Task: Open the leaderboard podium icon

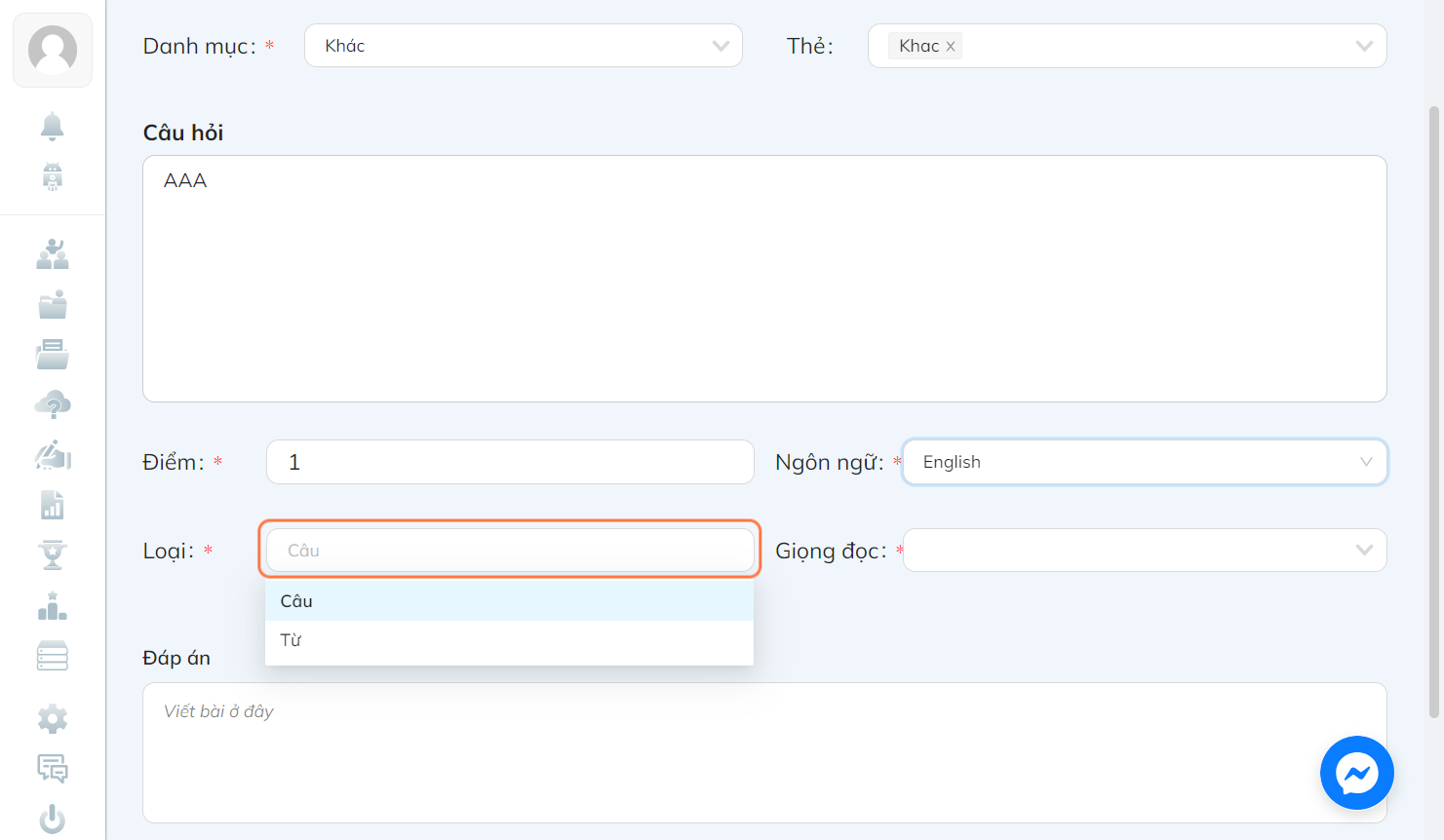Action: pyautogui.click(x=53, y=606)
